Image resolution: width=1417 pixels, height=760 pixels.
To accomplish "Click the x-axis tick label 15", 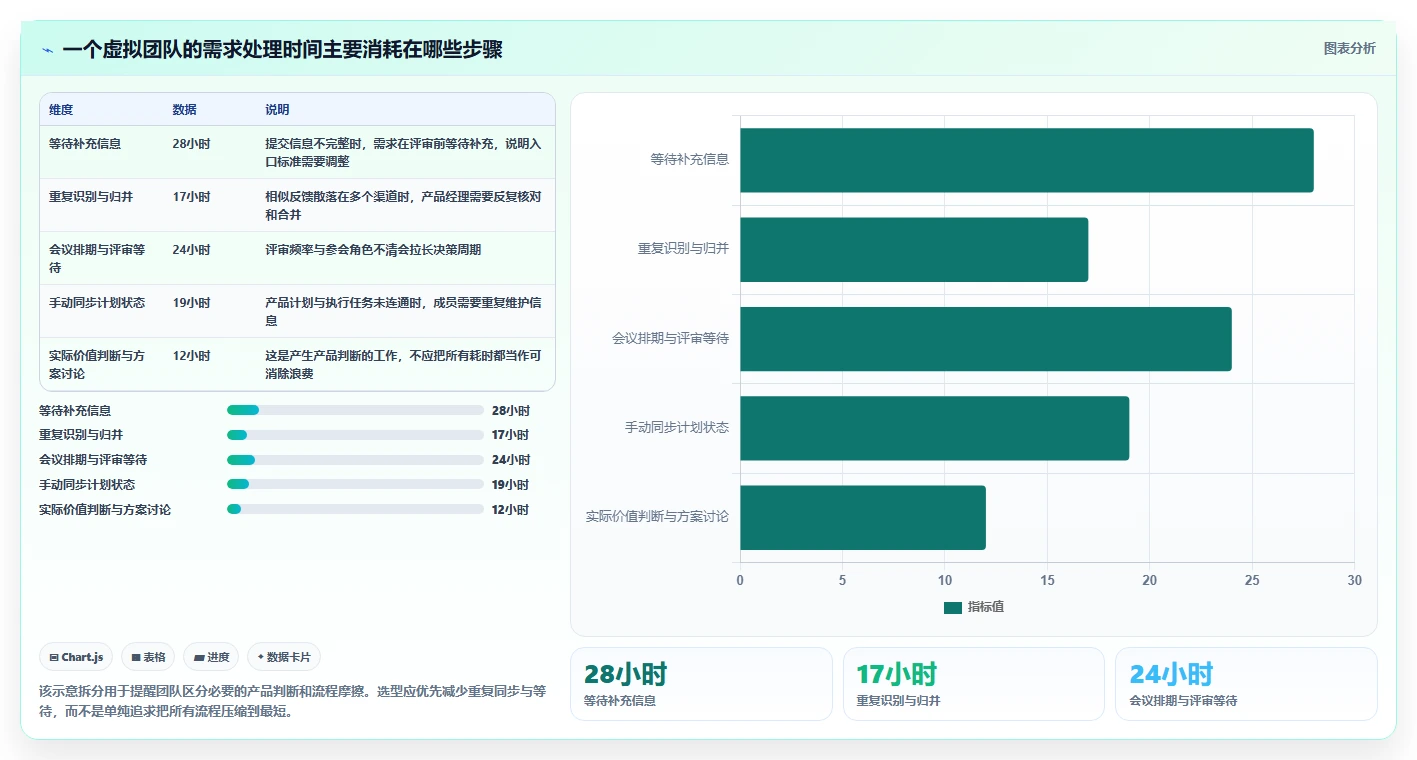I will (x=1047, y=580).
